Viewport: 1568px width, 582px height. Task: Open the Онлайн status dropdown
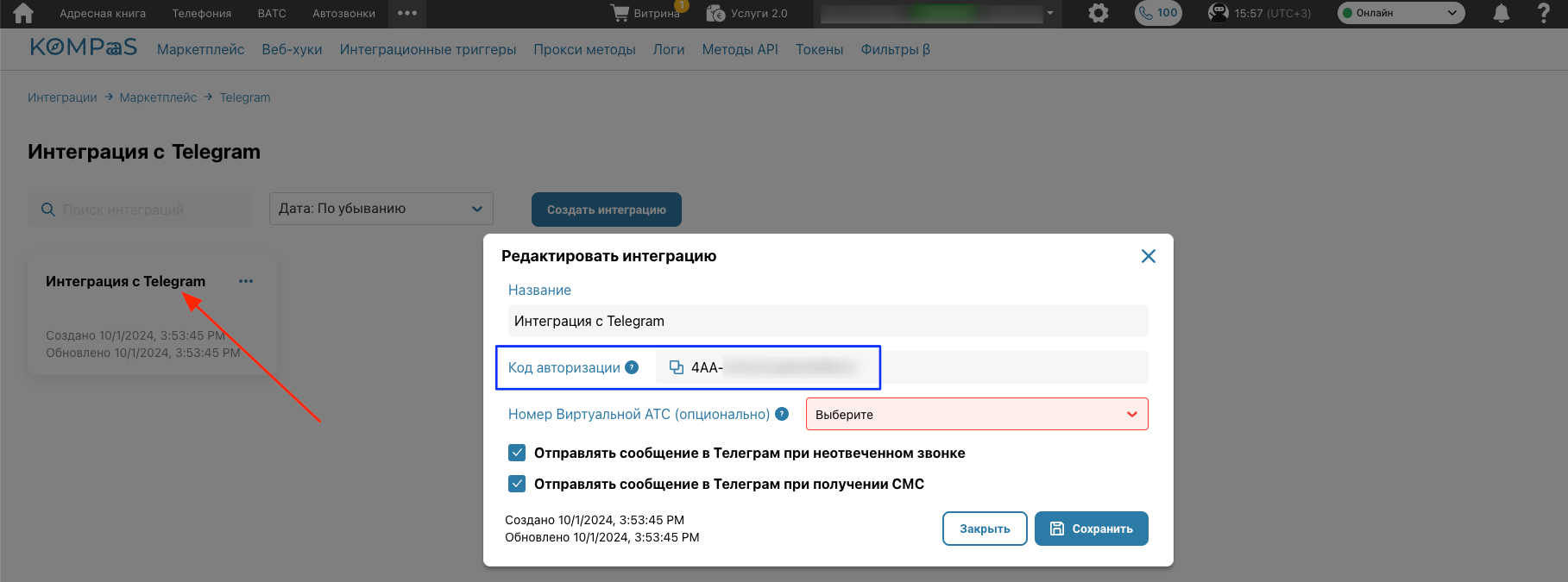pos(1401,13)
